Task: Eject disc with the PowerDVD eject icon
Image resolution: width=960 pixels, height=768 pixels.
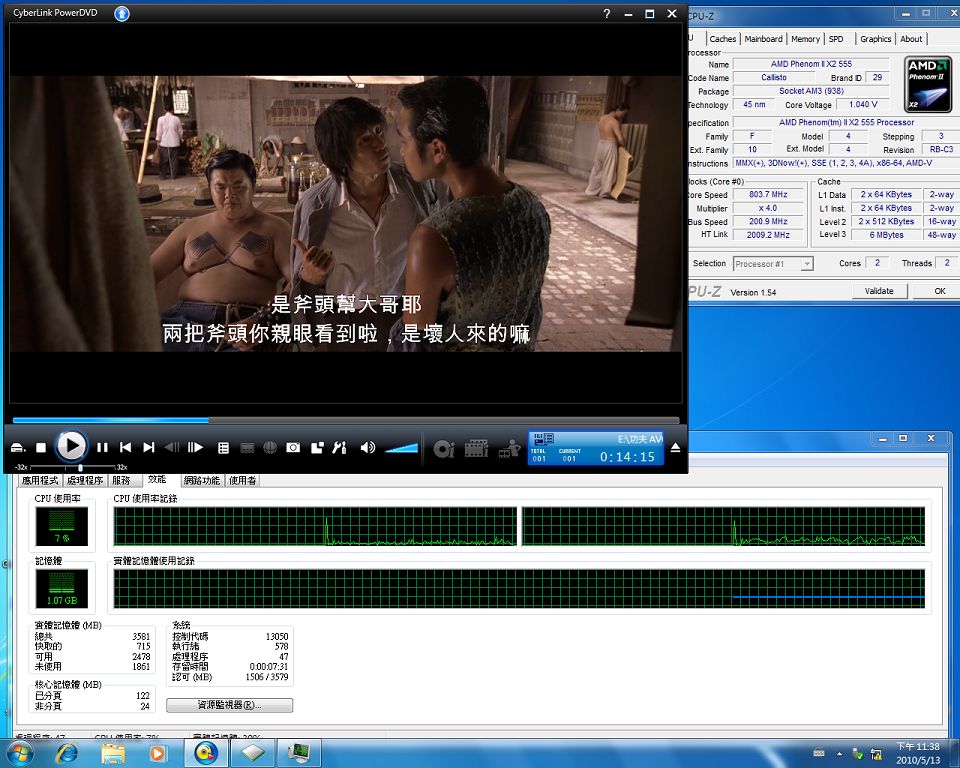Action: click(675, 448)
